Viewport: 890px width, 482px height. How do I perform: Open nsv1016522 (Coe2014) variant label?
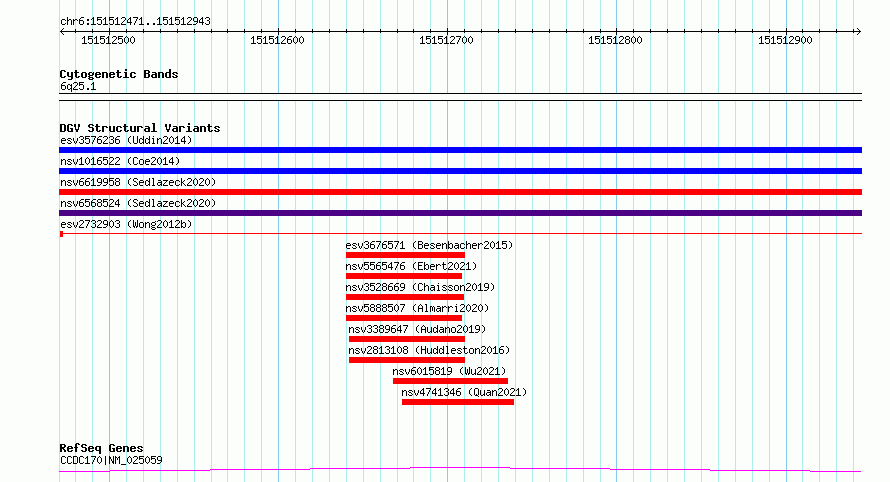coord(120,161)
